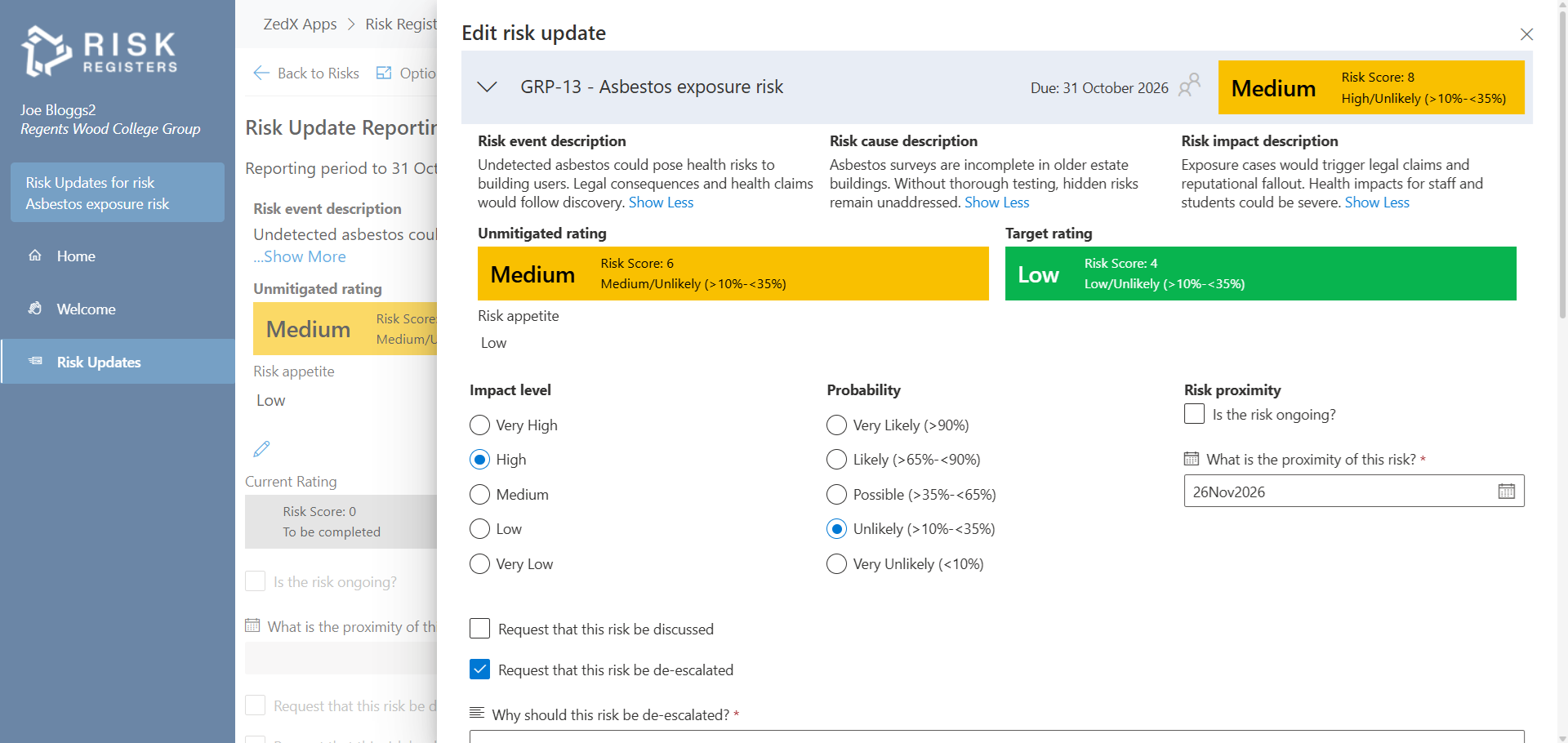Check Request that this risk be discussed
Screen dimensions: 1568x743
pos(480,629)
